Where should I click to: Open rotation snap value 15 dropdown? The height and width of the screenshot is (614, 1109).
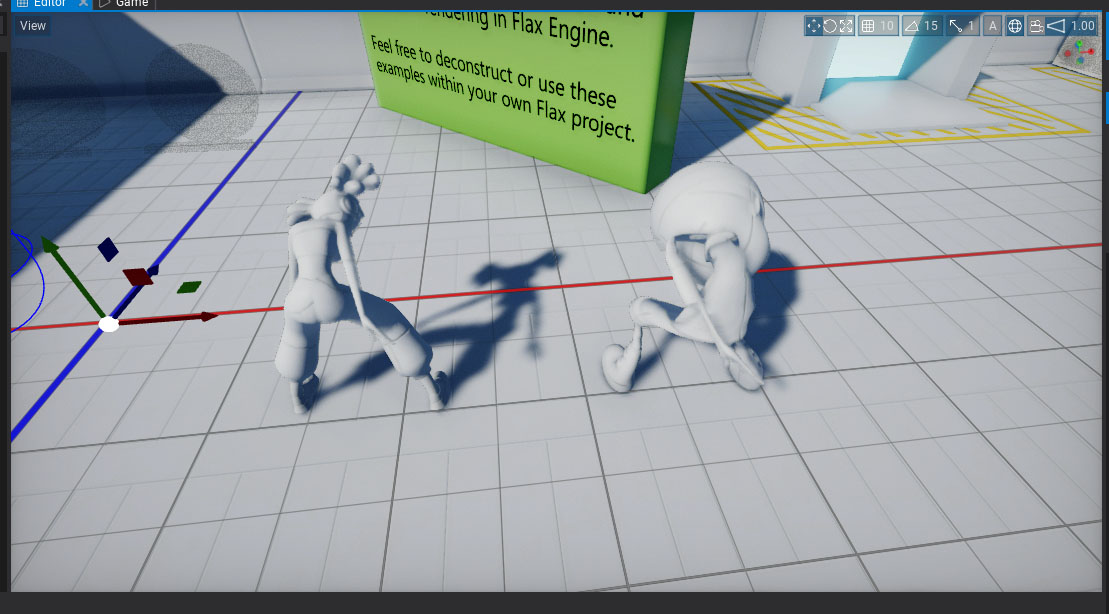[x=931, y=26]
